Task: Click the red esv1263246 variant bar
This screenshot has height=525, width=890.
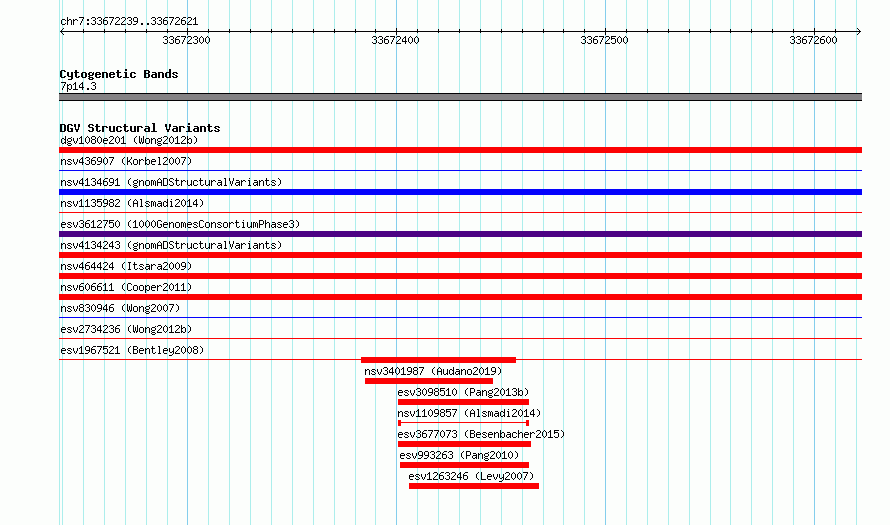Action: (474, 486)
